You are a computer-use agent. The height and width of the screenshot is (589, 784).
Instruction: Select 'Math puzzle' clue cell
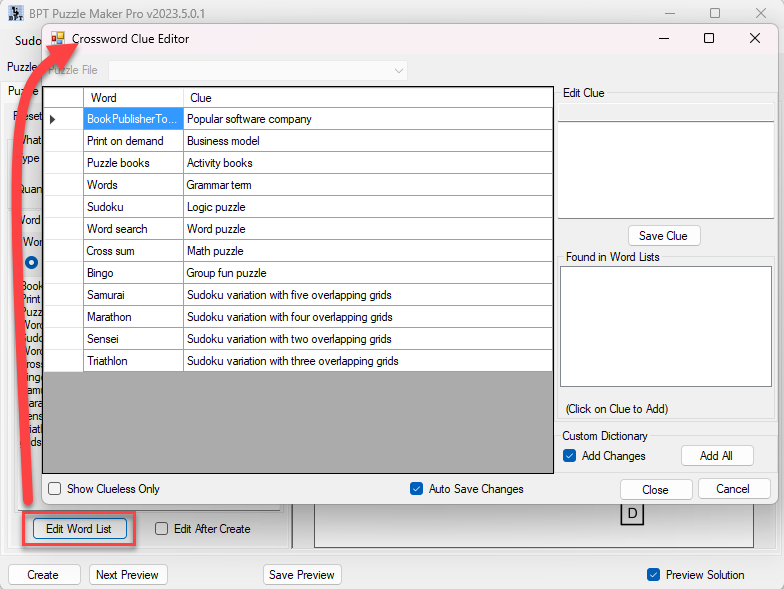[368, 251]
